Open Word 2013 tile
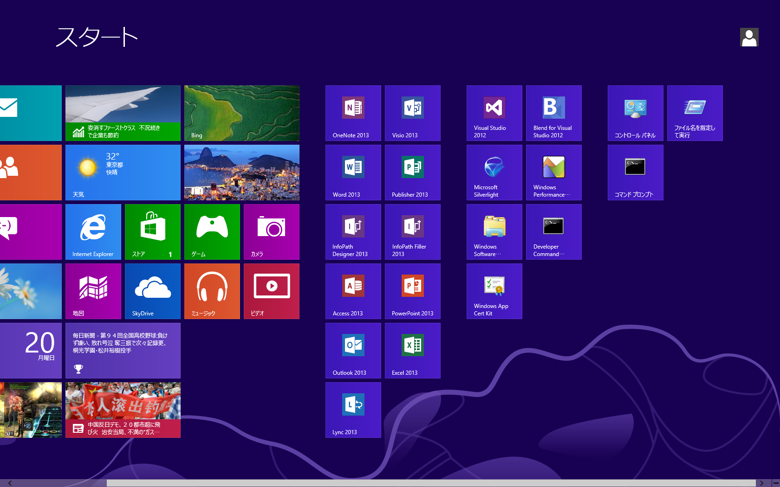 [353, 173]
